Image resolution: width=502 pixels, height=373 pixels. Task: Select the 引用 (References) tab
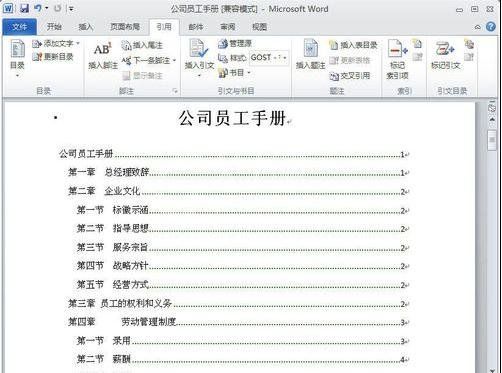(x=164, y=27)
